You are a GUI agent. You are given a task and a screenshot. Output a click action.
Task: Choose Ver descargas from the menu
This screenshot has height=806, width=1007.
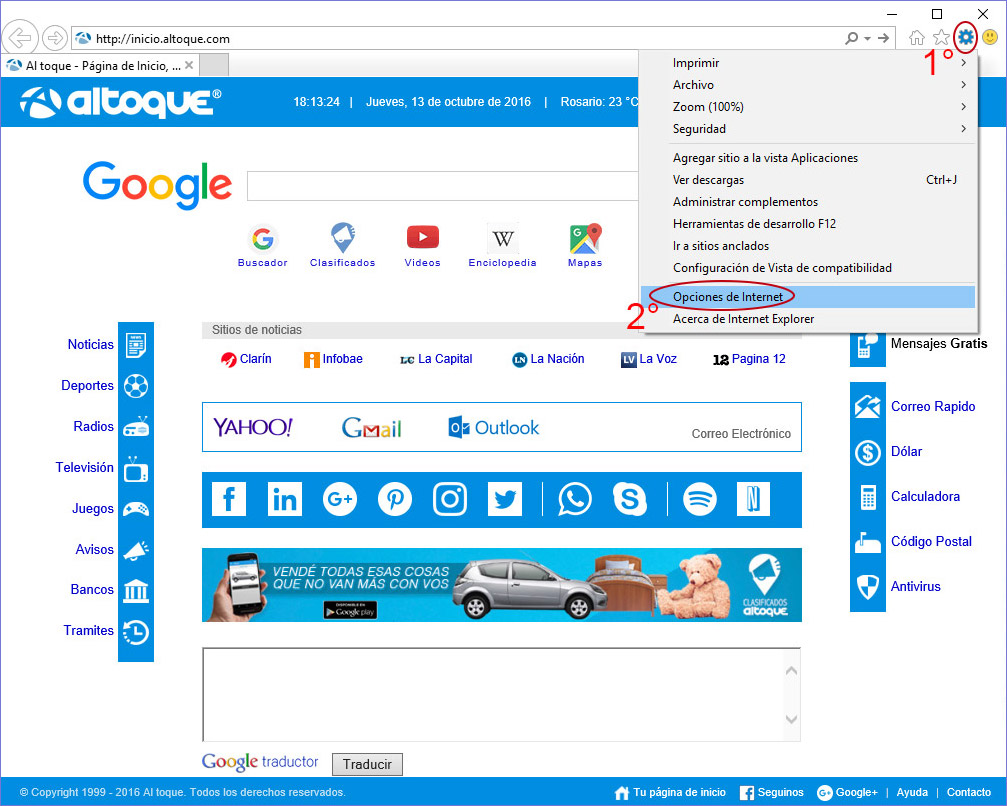pyautogui.click(x=808, y=180)
